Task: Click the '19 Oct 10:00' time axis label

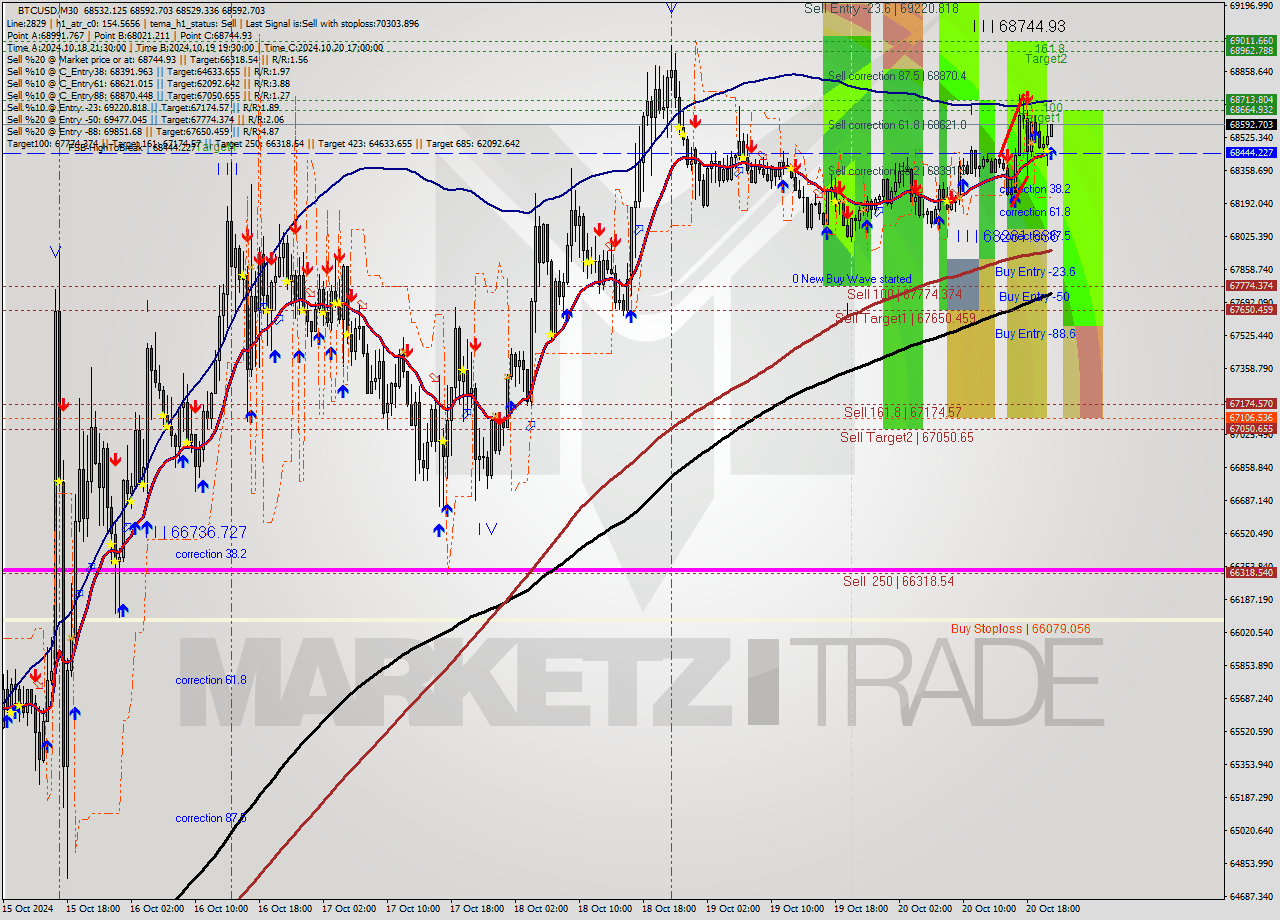Action: click(x=797, y=909)
